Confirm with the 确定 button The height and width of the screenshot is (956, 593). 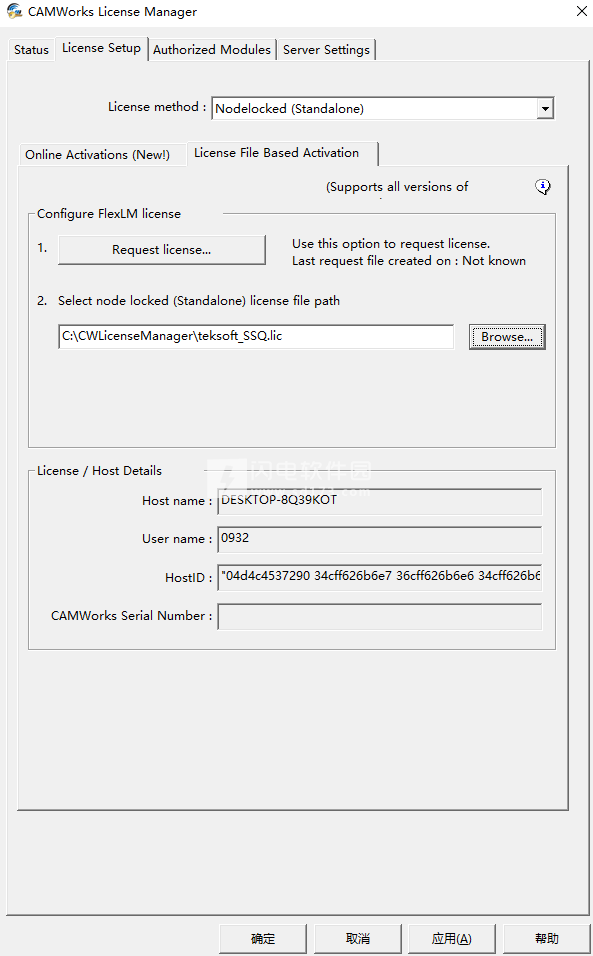(x=263, y=938)
